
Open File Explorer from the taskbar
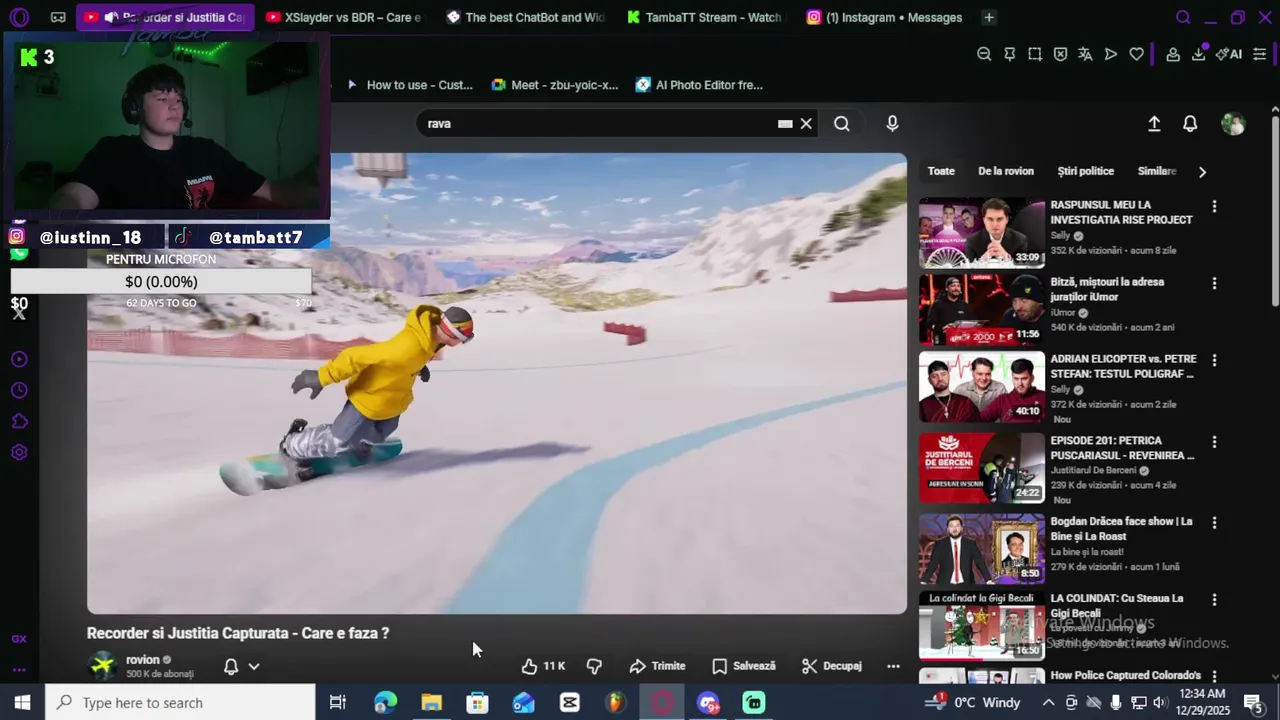point(432,703)
